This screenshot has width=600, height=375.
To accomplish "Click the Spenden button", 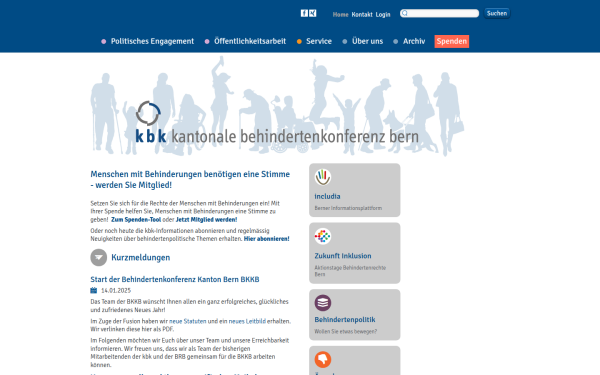I will [x=452, y=41].
